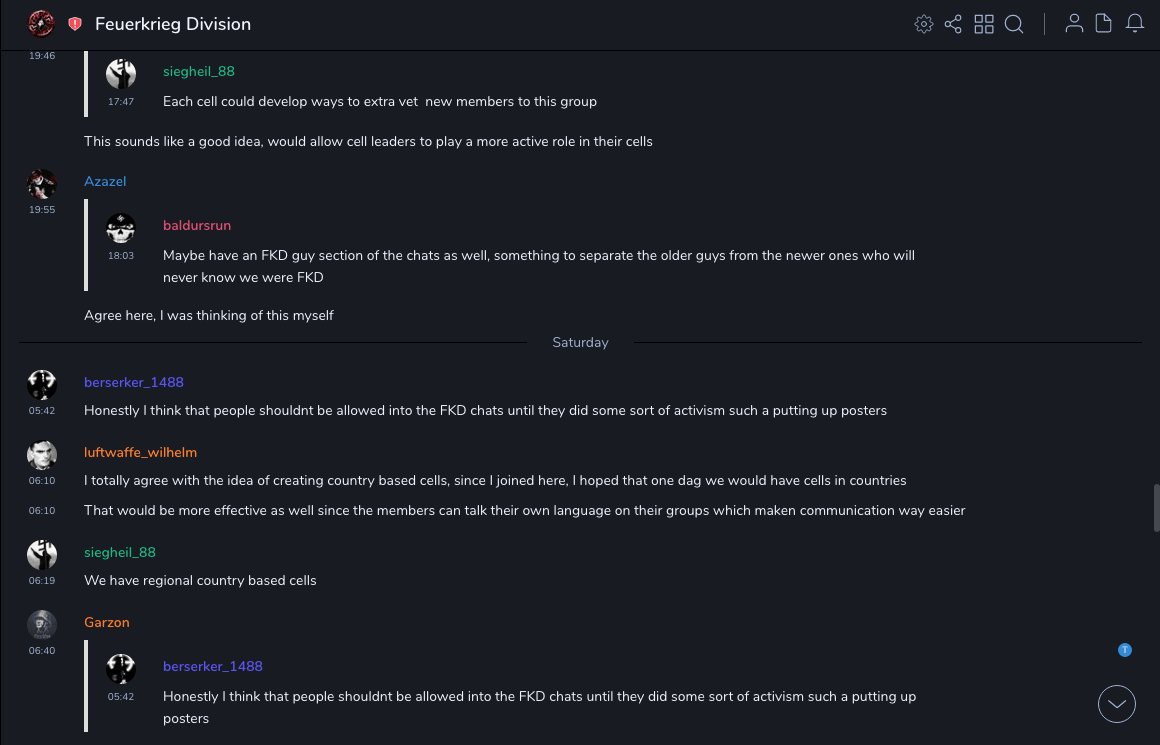Show the members list person icon

1074,24
